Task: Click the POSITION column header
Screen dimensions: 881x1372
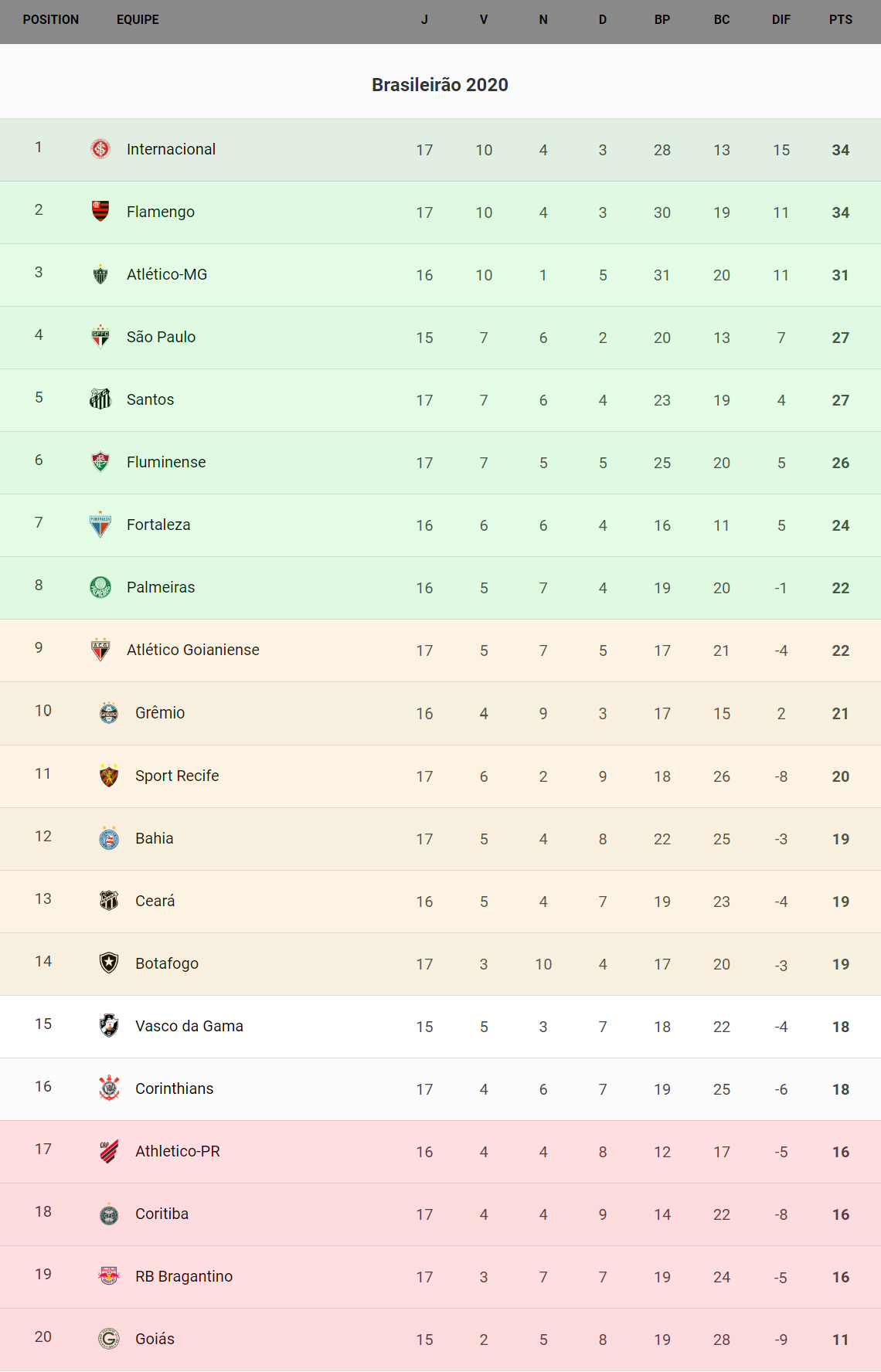Action: pyautogui.click(x=51, y=20)
